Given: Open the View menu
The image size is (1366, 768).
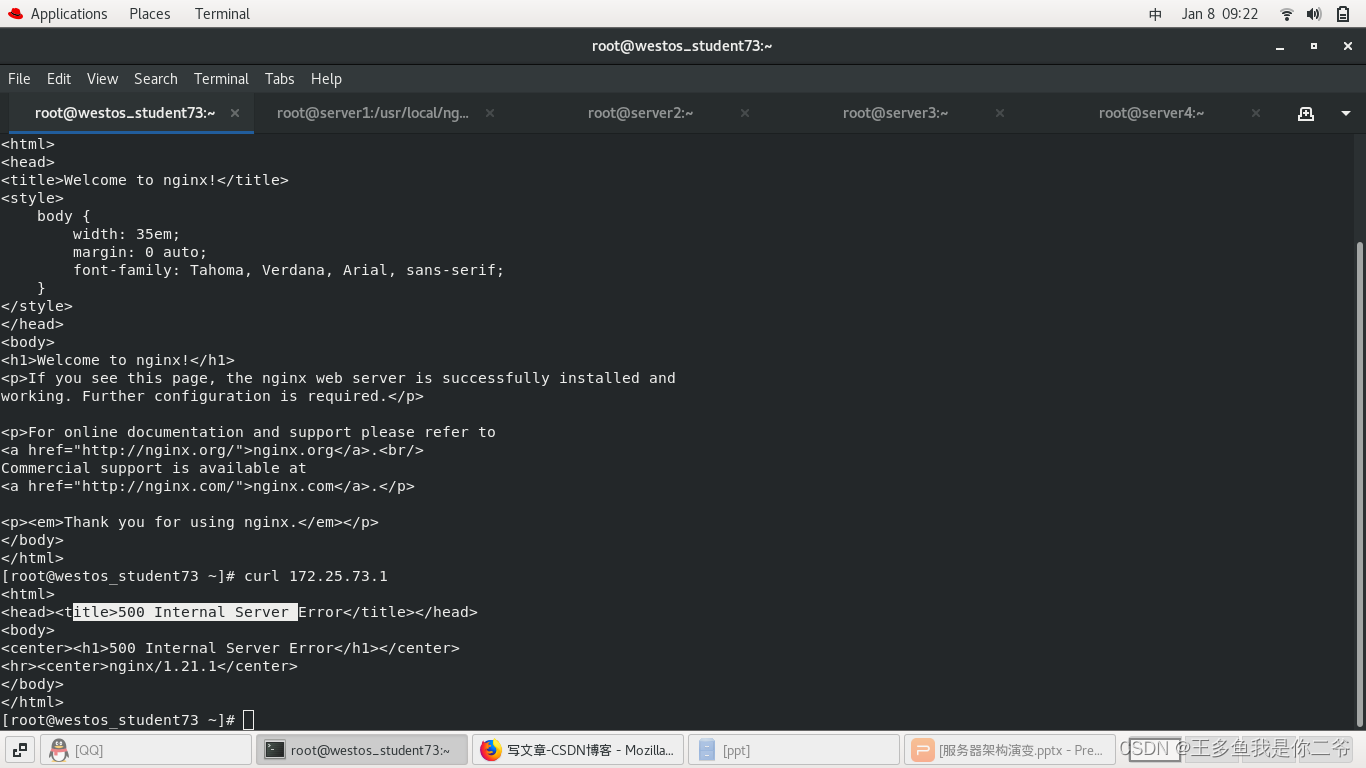Looking at the screenshot, I should click(102, 79).
